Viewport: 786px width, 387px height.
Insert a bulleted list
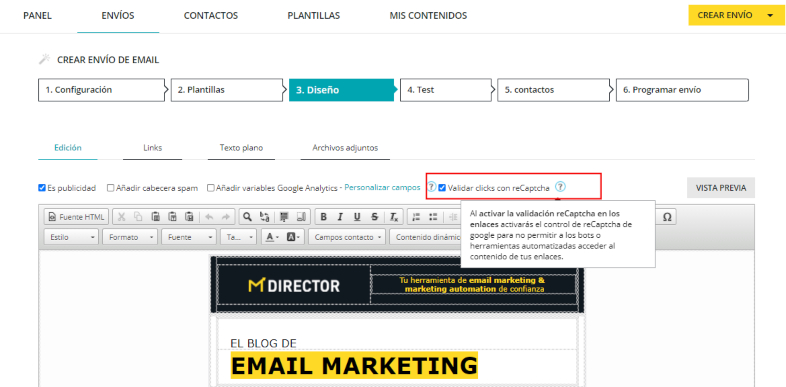click(x=433, y=217)
